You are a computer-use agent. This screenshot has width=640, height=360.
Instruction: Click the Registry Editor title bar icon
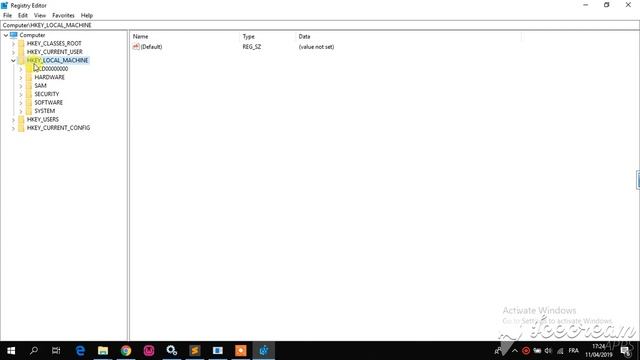(4, 5)
